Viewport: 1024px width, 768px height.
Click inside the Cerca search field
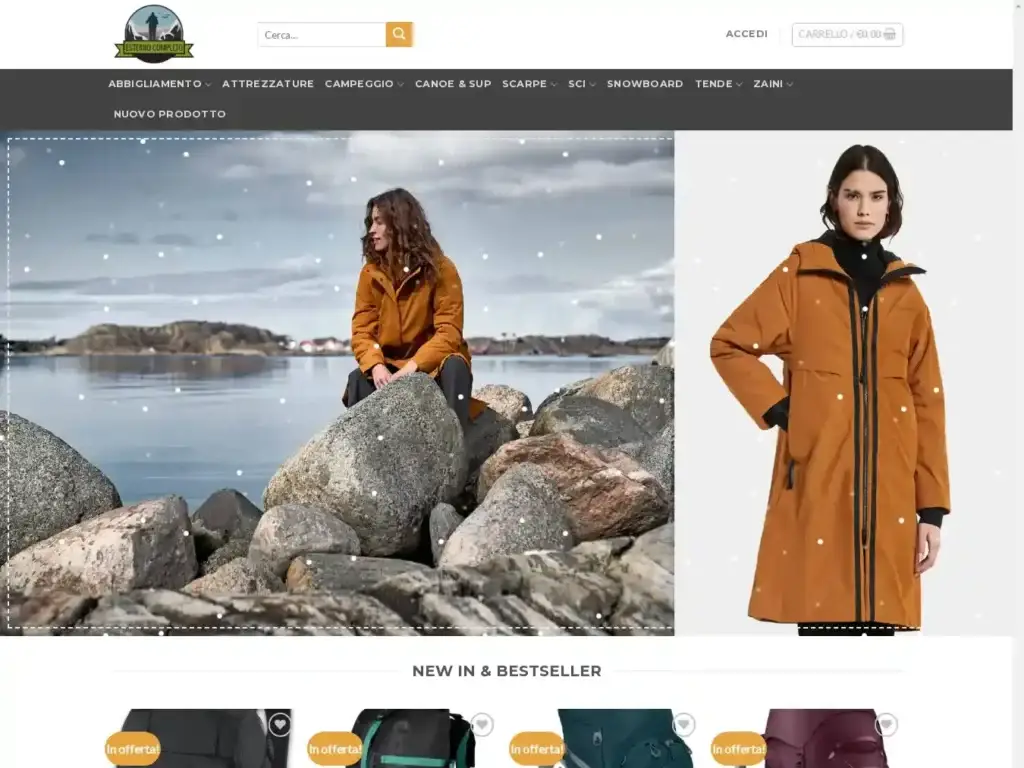pos(321,35)
